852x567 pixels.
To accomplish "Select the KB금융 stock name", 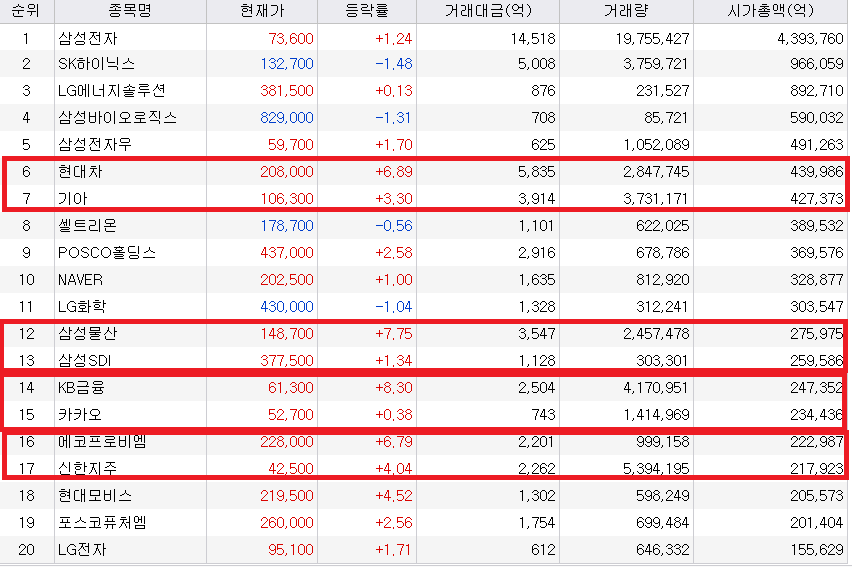I will [x=82, y=388].
